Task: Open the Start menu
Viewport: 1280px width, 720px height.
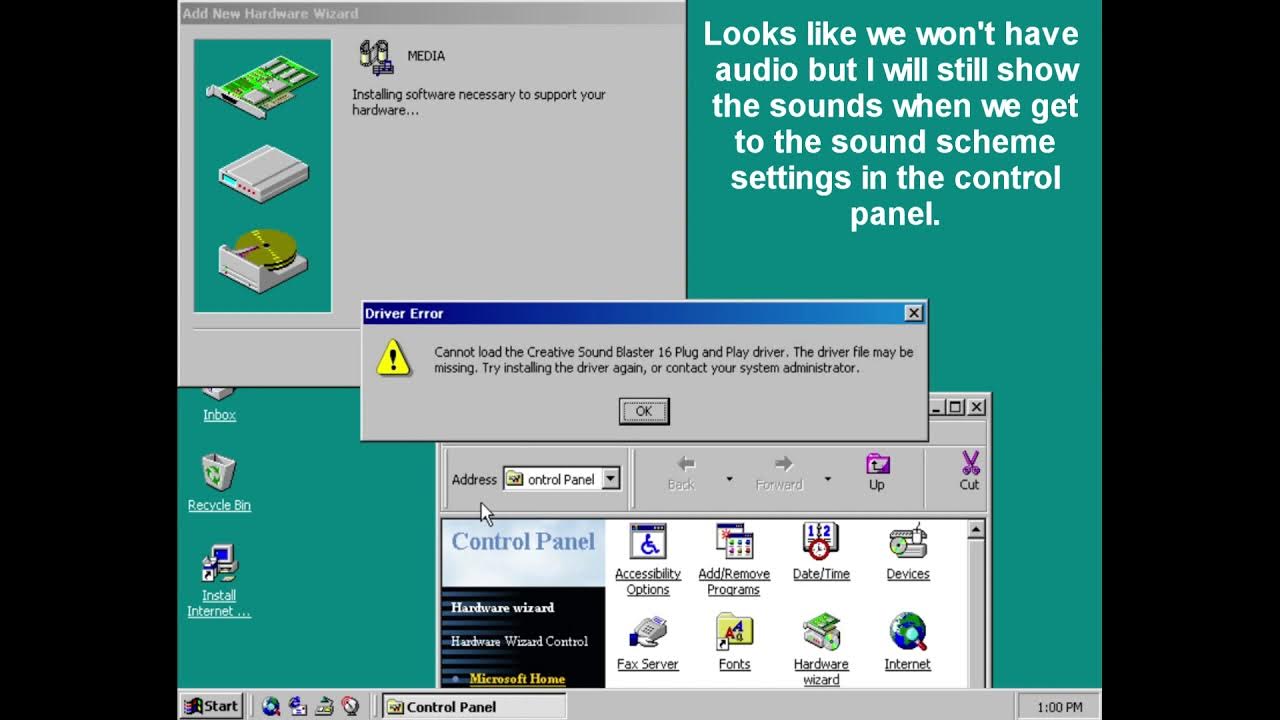Action: pos(212,706)
